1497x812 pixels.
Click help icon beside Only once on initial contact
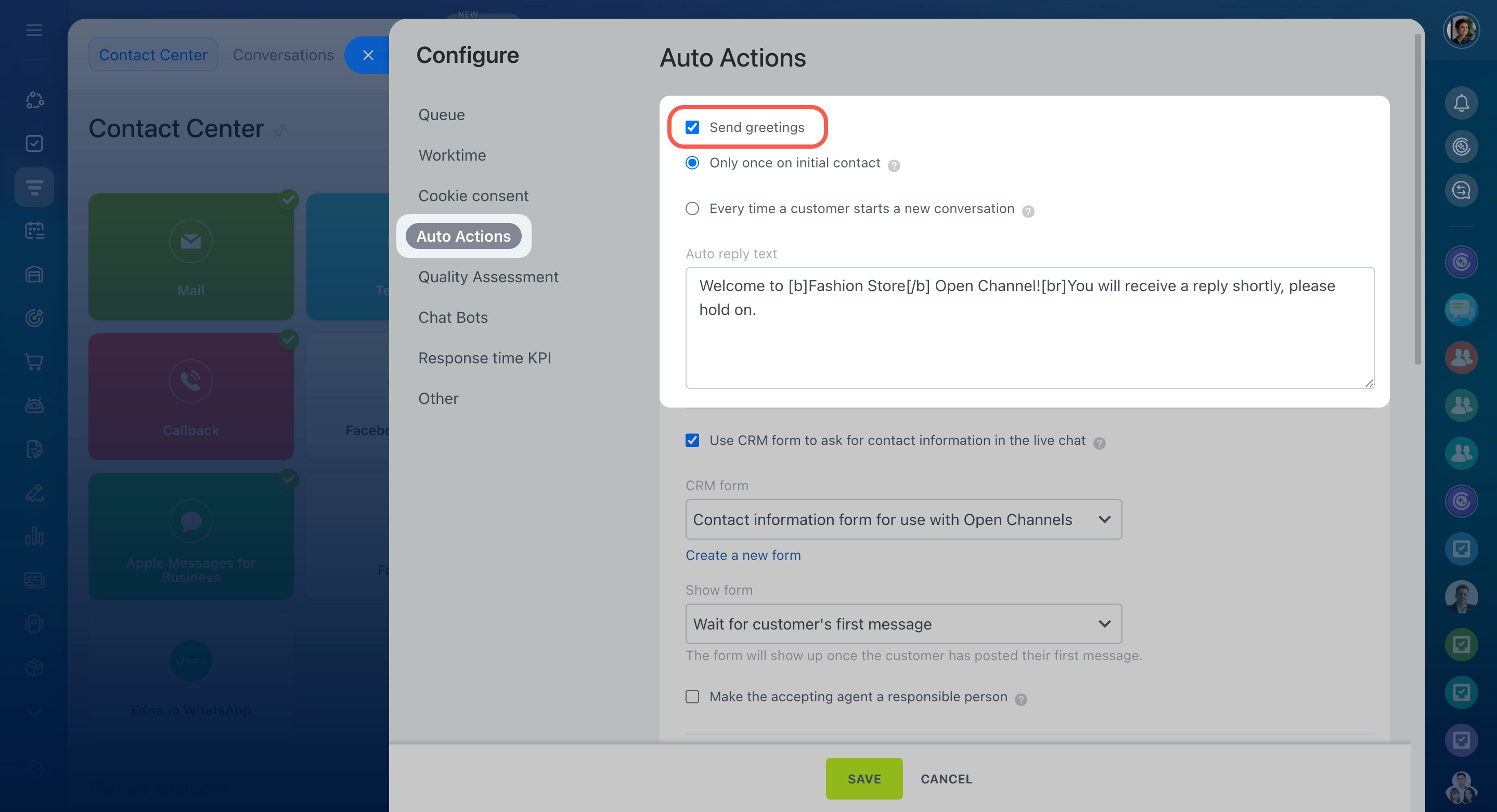coord(894,165)
